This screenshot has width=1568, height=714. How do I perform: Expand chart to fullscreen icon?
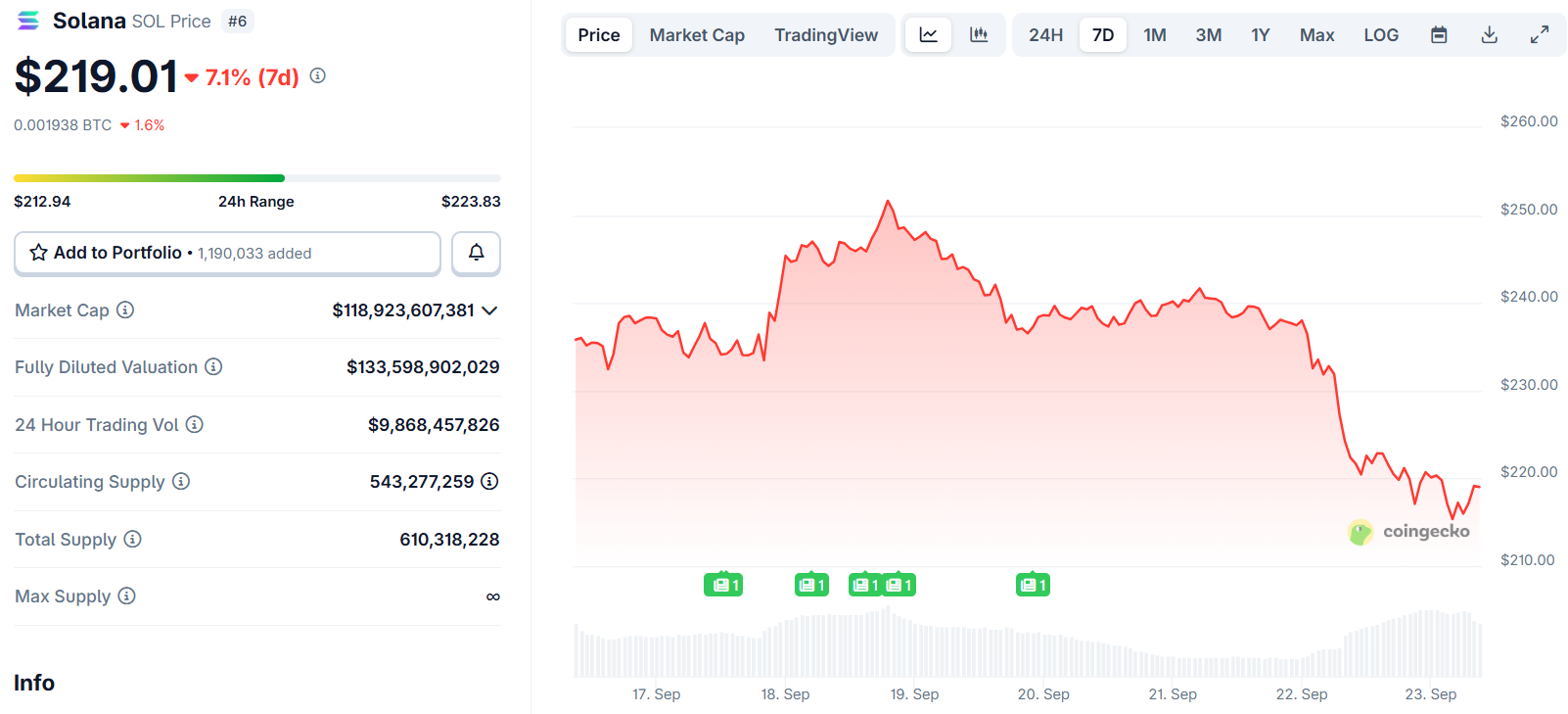click(x=1540, y=35)
